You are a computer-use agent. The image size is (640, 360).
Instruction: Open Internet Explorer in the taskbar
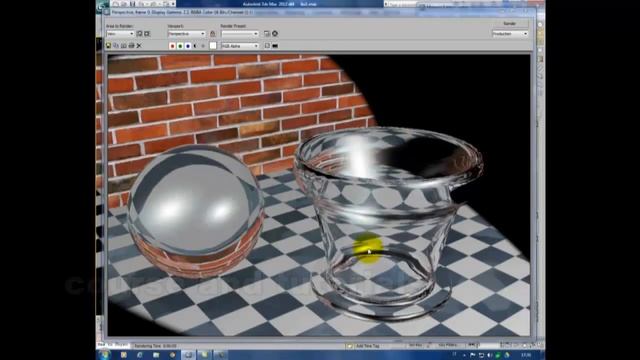click(140, 355)
